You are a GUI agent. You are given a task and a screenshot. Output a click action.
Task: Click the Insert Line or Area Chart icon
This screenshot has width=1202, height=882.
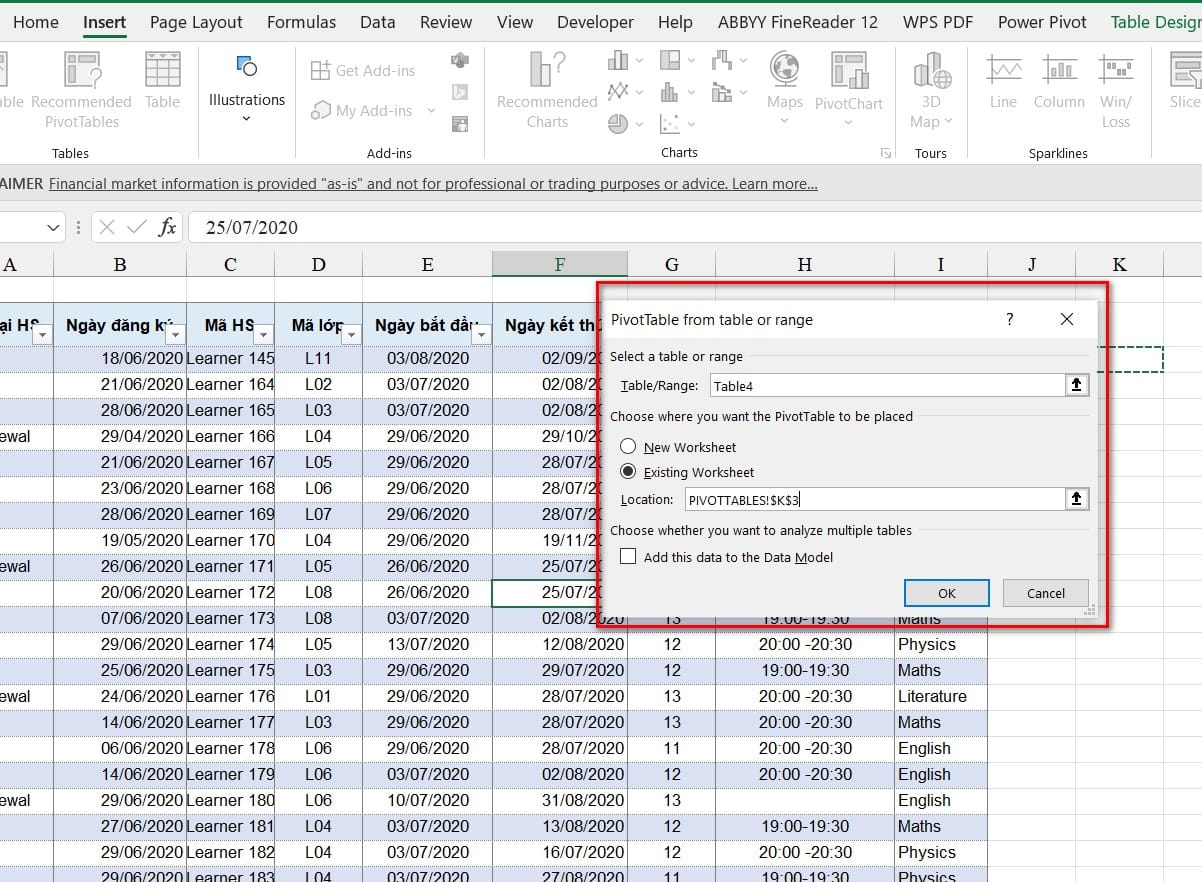(x=618, y=92)
